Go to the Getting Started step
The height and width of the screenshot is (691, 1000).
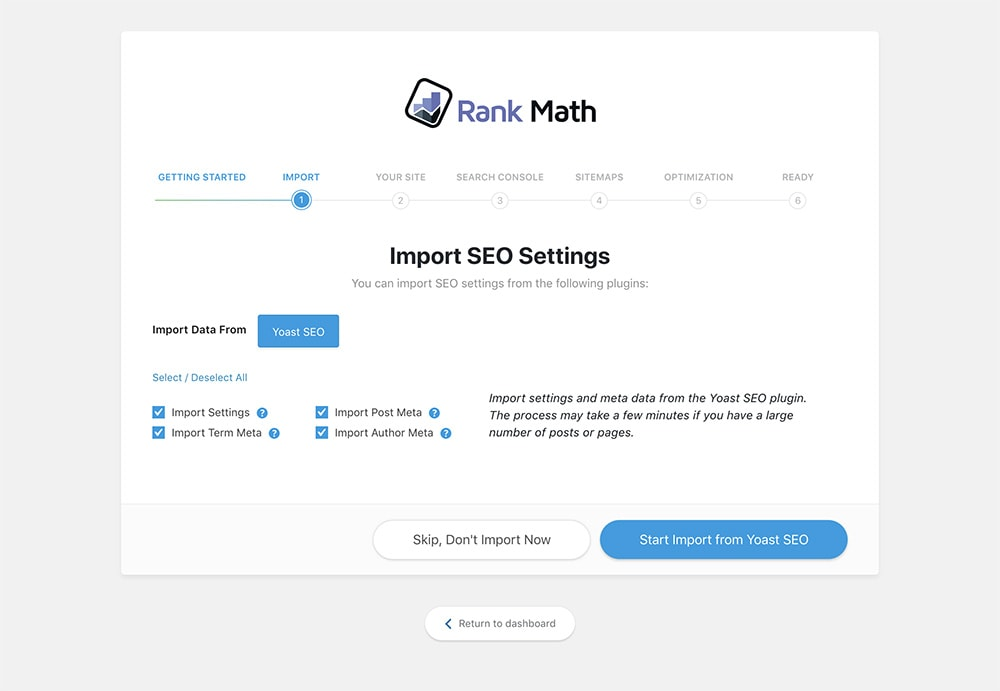coord(202,177)
